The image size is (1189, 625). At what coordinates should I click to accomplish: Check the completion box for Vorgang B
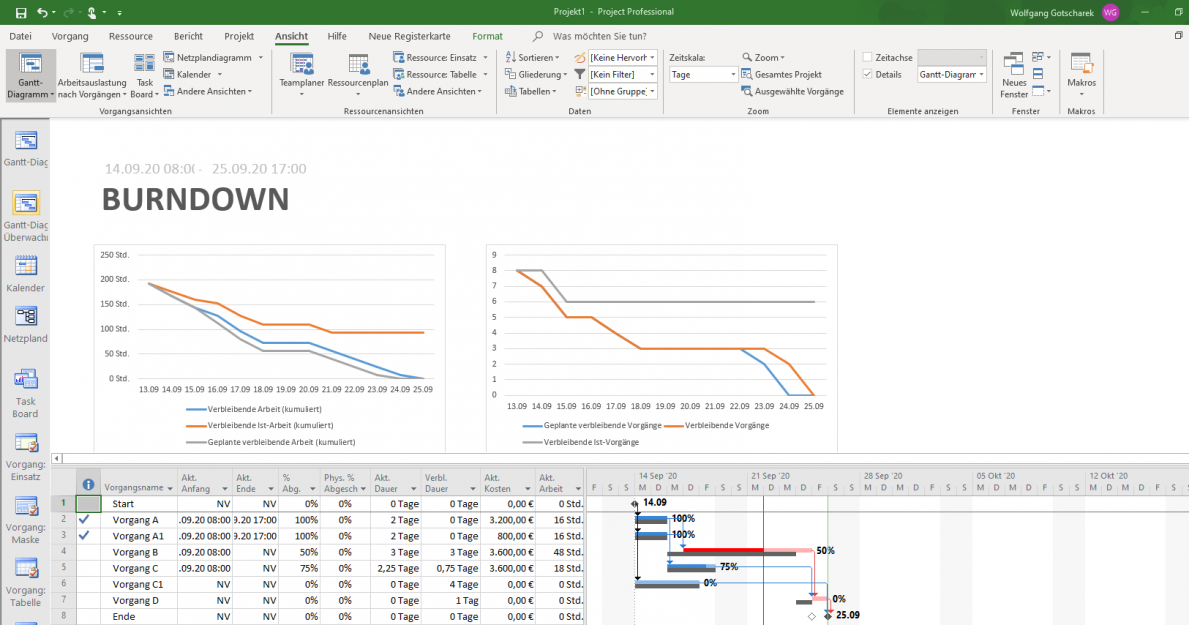pyautogui.click(x=85, y=551)
